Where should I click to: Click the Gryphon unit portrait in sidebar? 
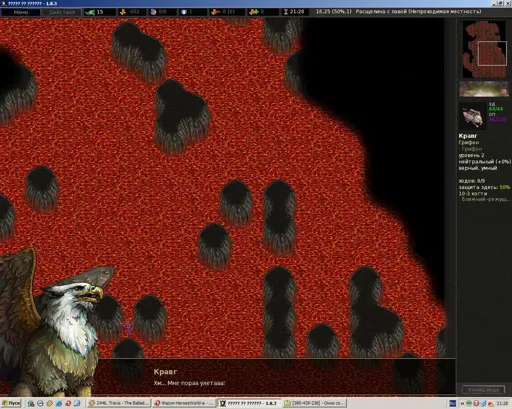(x=473, y=116)
